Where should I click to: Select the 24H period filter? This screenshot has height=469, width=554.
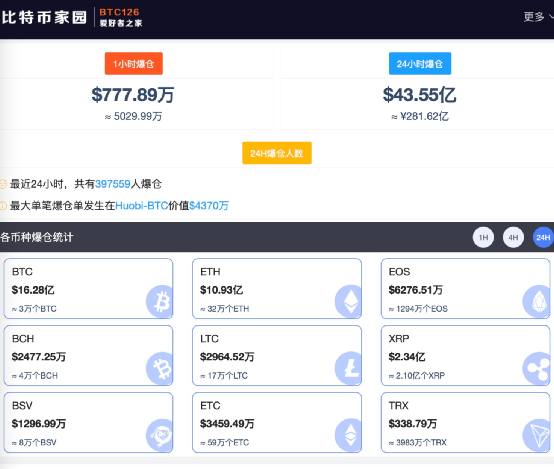(x=543, y=238)
